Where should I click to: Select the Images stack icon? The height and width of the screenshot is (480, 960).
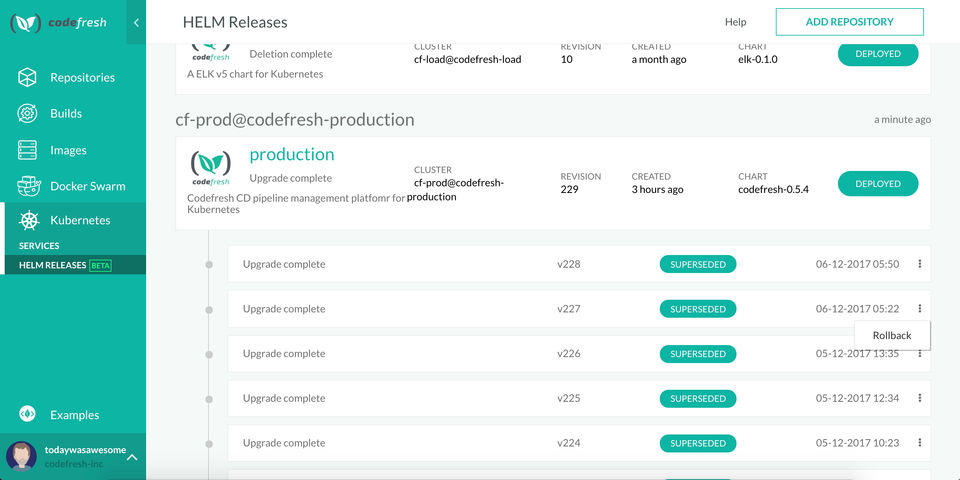[28, 150]
